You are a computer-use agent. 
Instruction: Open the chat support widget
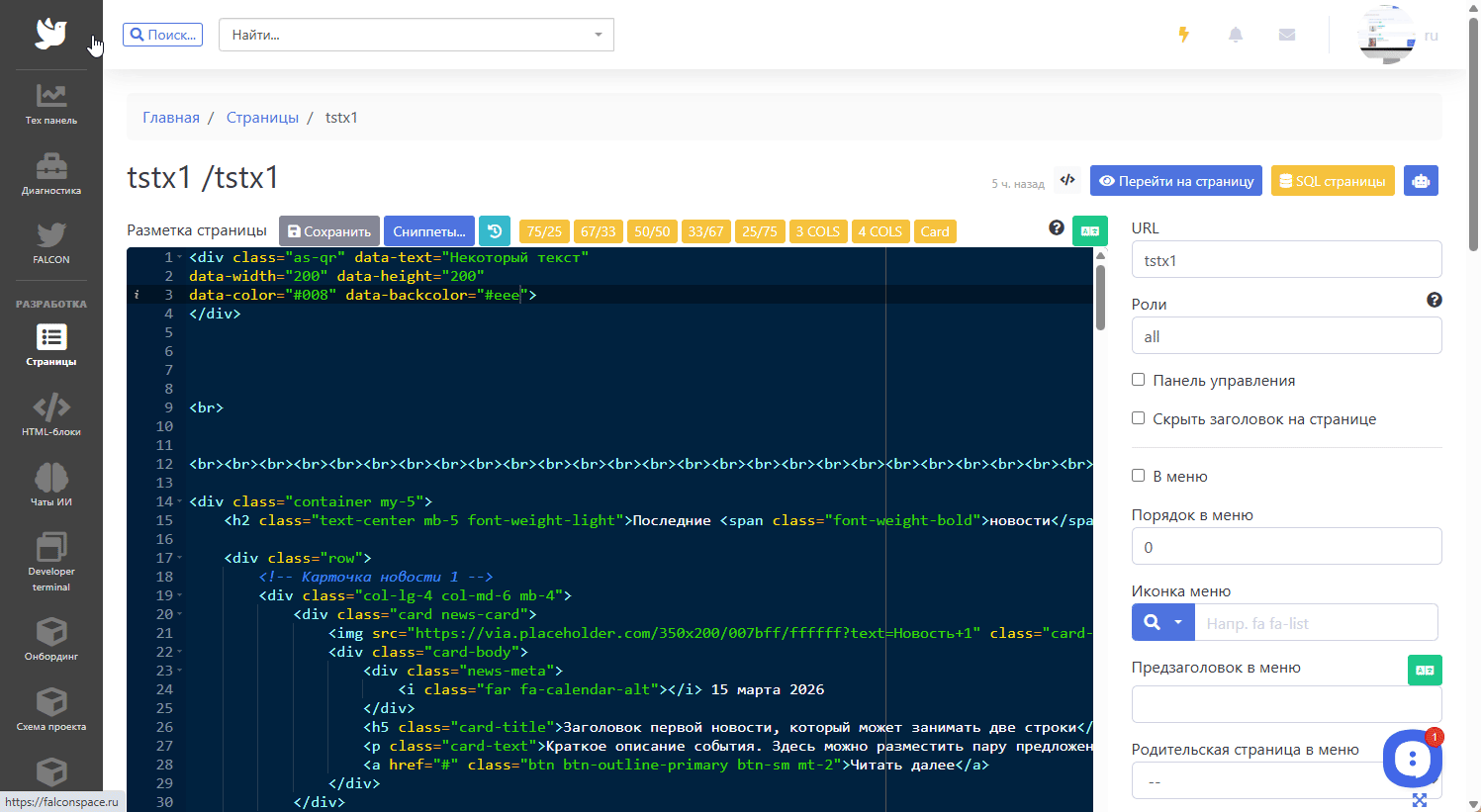(1412, 759)
